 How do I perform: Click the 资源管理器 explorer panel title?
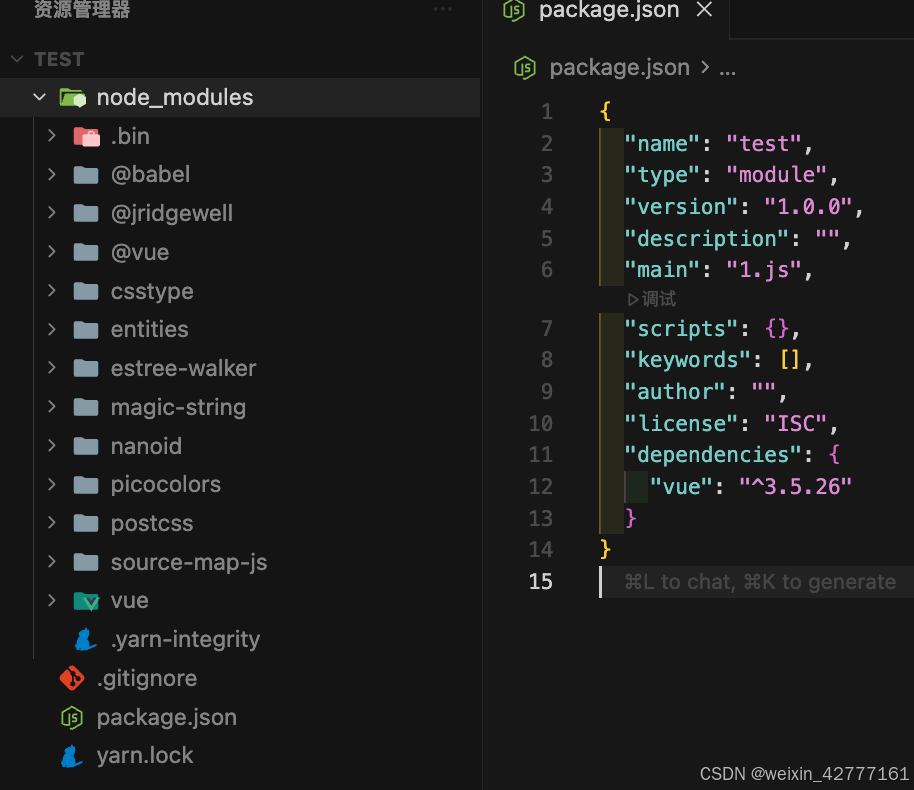point(82,9)
